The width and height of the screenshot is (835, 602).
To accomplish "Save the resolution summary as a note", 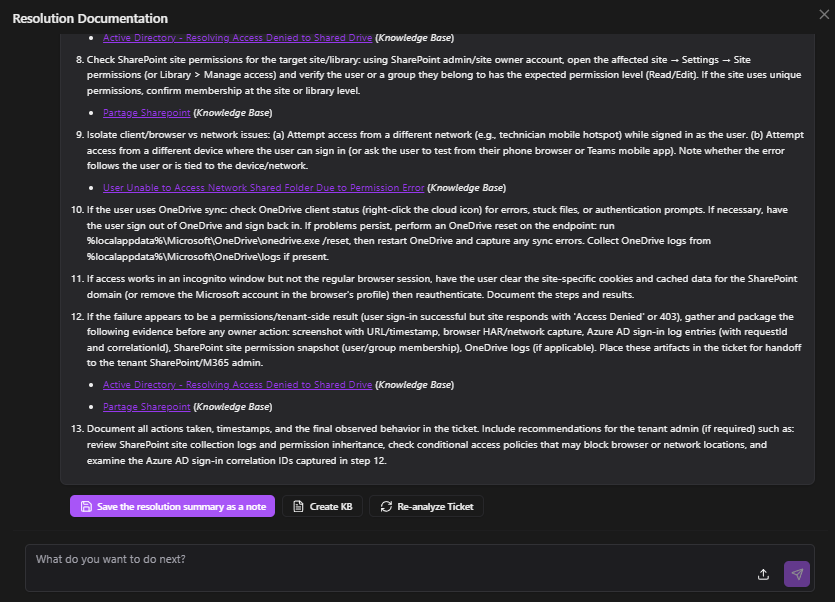I will [173, 507].
